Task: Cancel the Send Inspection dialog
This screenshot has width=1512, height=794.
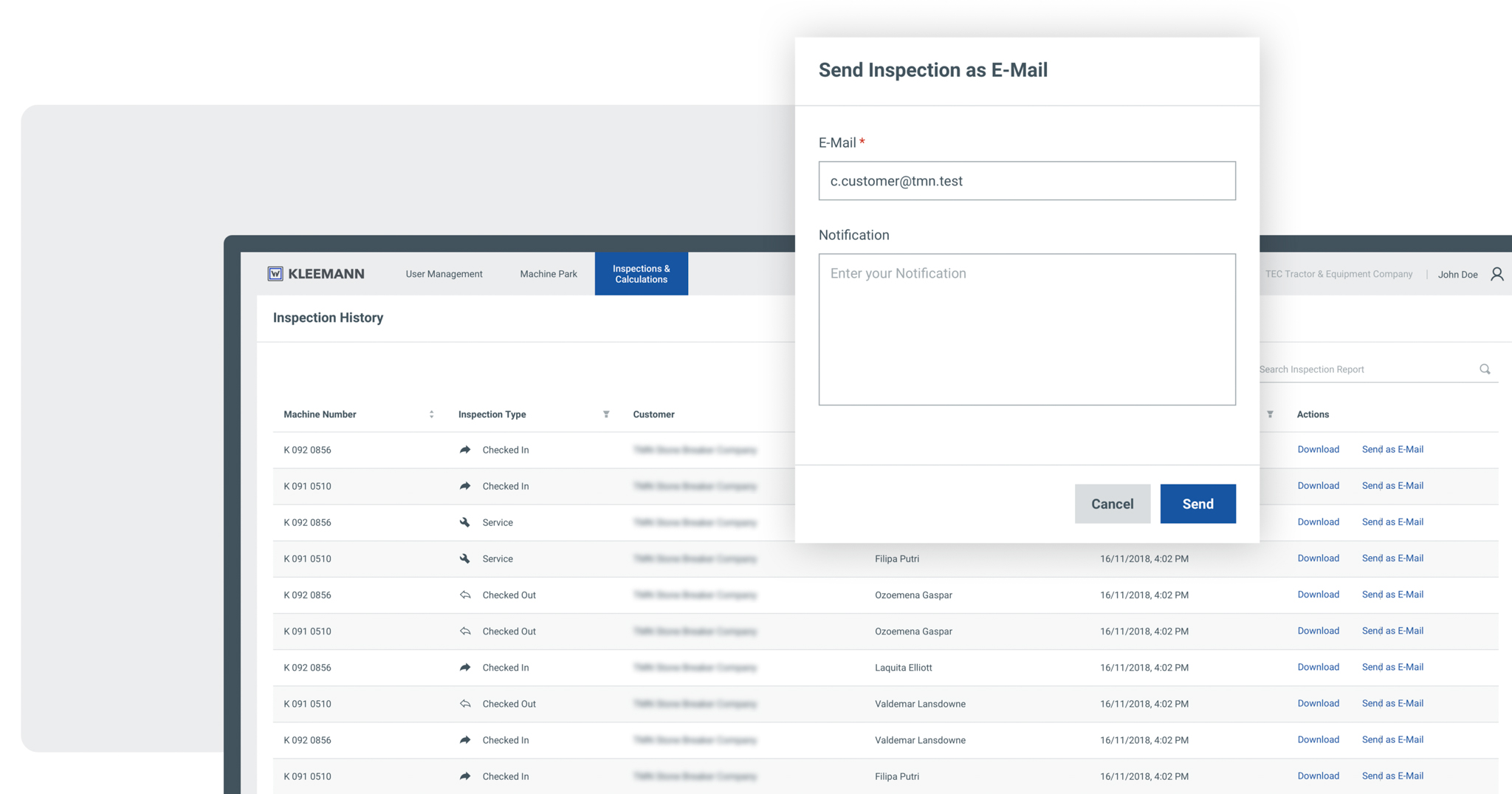Action: point(1112,504)
